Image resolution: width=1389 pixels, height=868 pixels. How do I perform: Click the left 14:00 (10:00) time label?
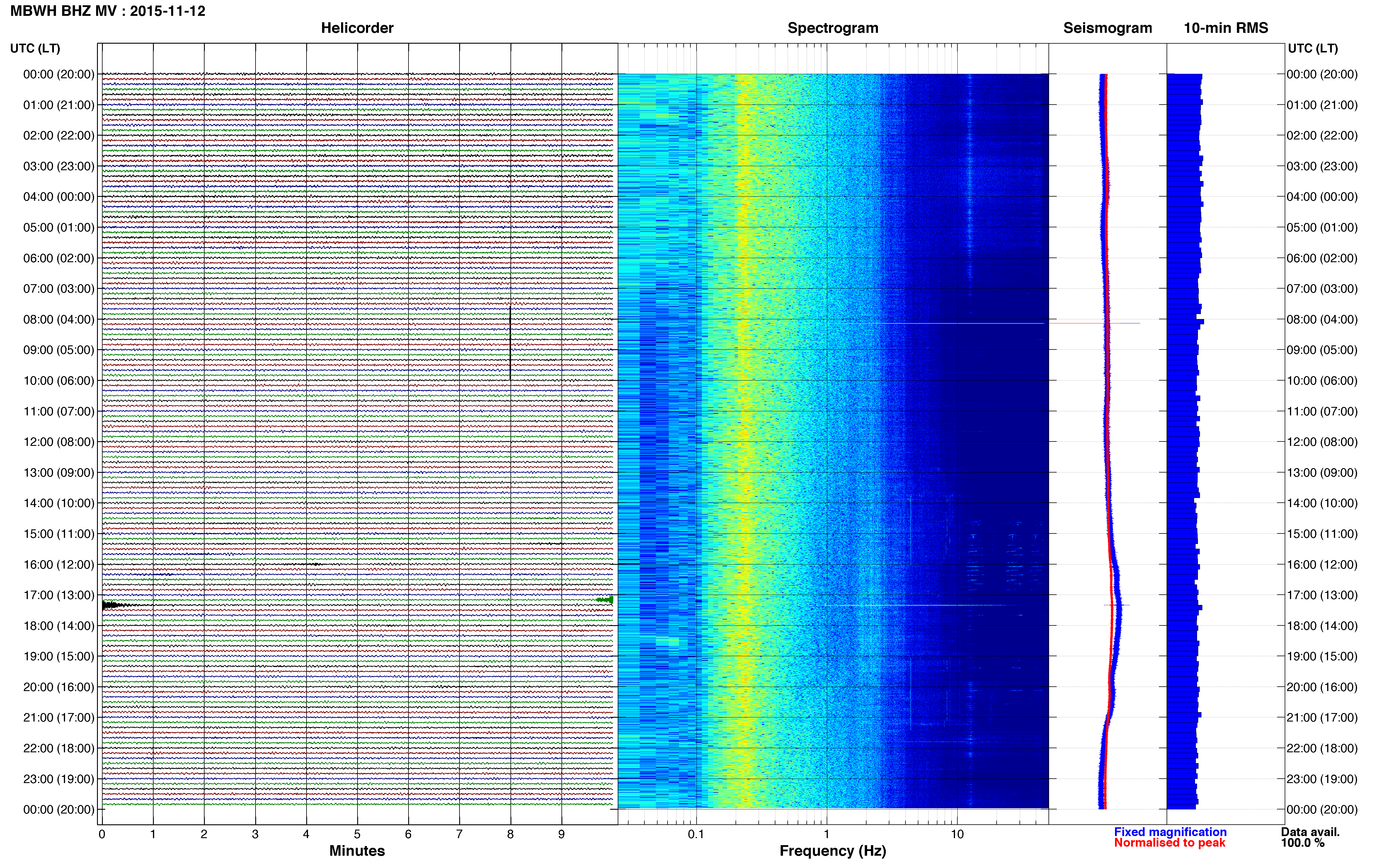[x=59, y=503]
